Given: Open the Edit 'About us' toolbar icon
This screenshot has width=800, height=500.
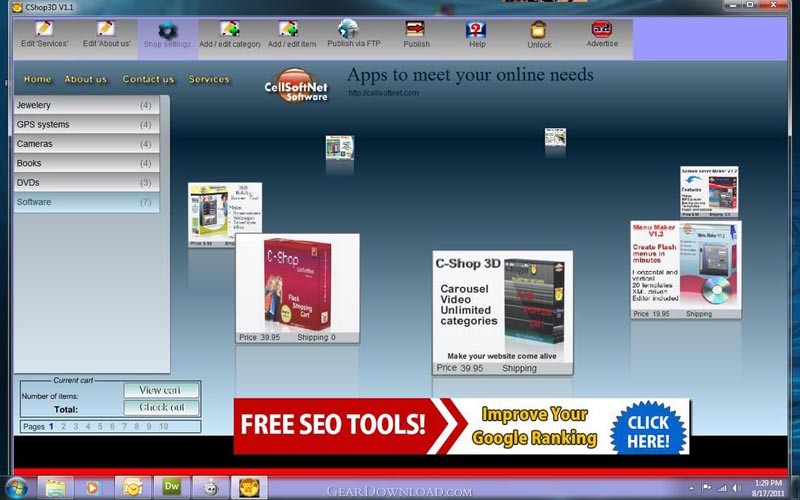Looking at the screenshot, I should 106,29.
